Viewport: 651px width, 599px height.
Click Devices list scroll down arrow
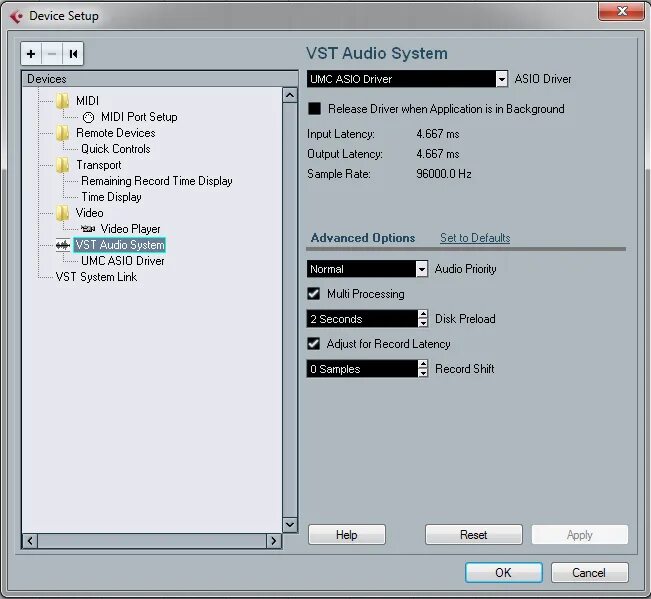(290, 525)
